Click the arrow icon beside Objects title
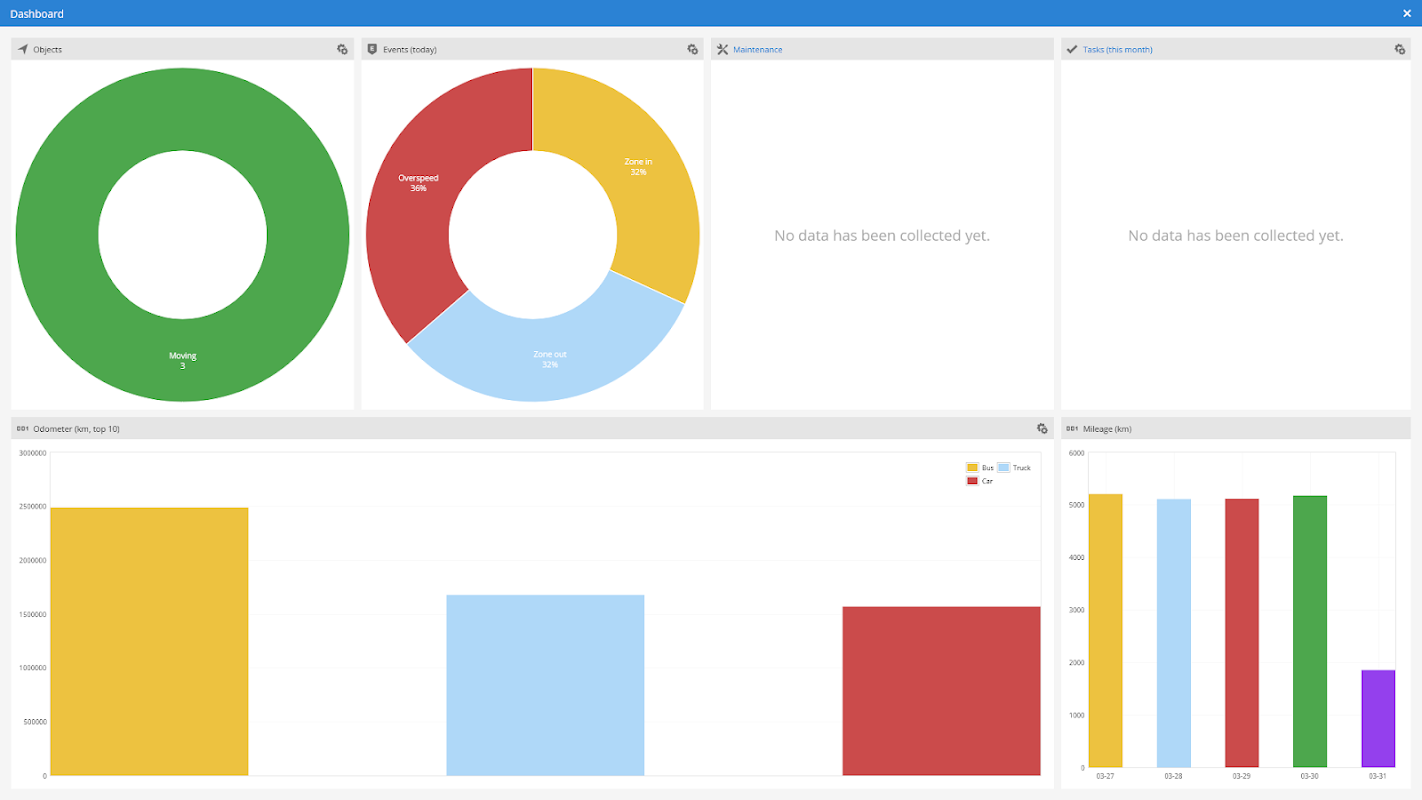1422x800 pixels. click(22, 49)
